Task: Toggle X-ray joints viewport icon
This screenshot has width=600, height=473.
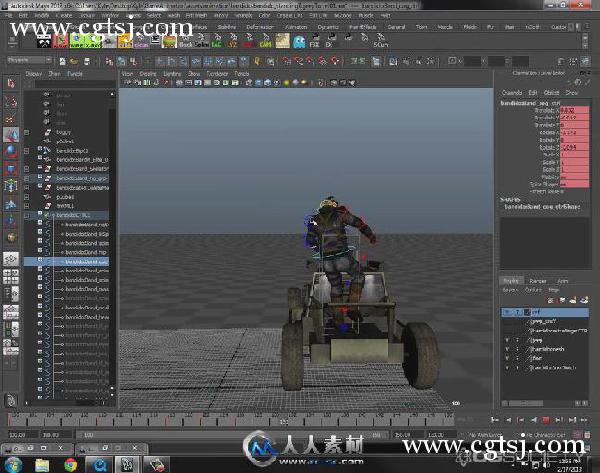Action: point(352,83)
